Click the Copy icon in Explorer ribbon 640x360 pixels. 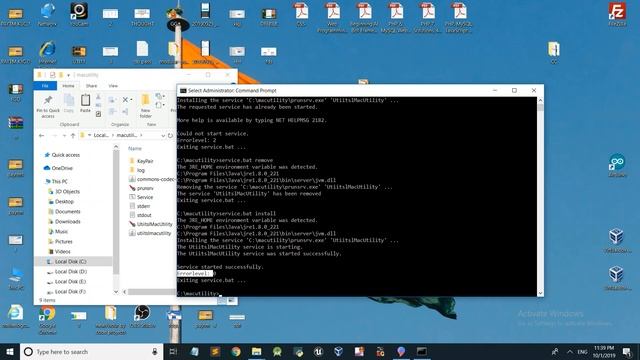69,104
